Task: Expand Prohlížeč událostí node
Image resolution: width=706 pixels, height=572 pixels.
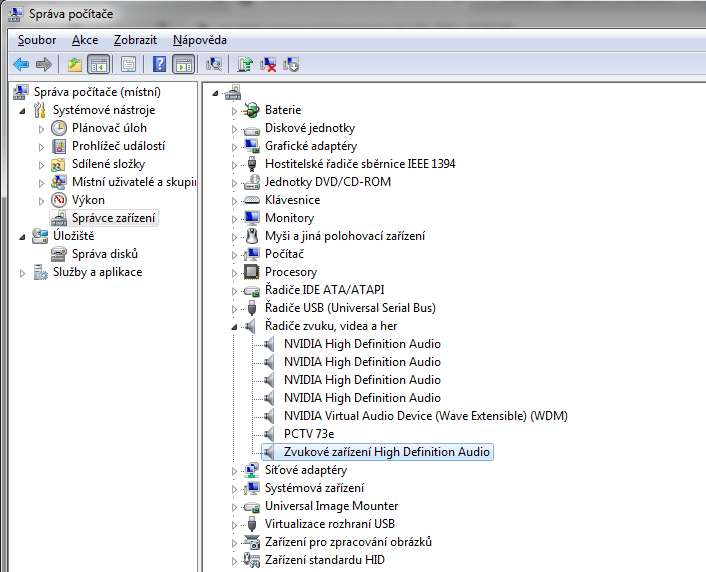Action: (x=41, y=147)
